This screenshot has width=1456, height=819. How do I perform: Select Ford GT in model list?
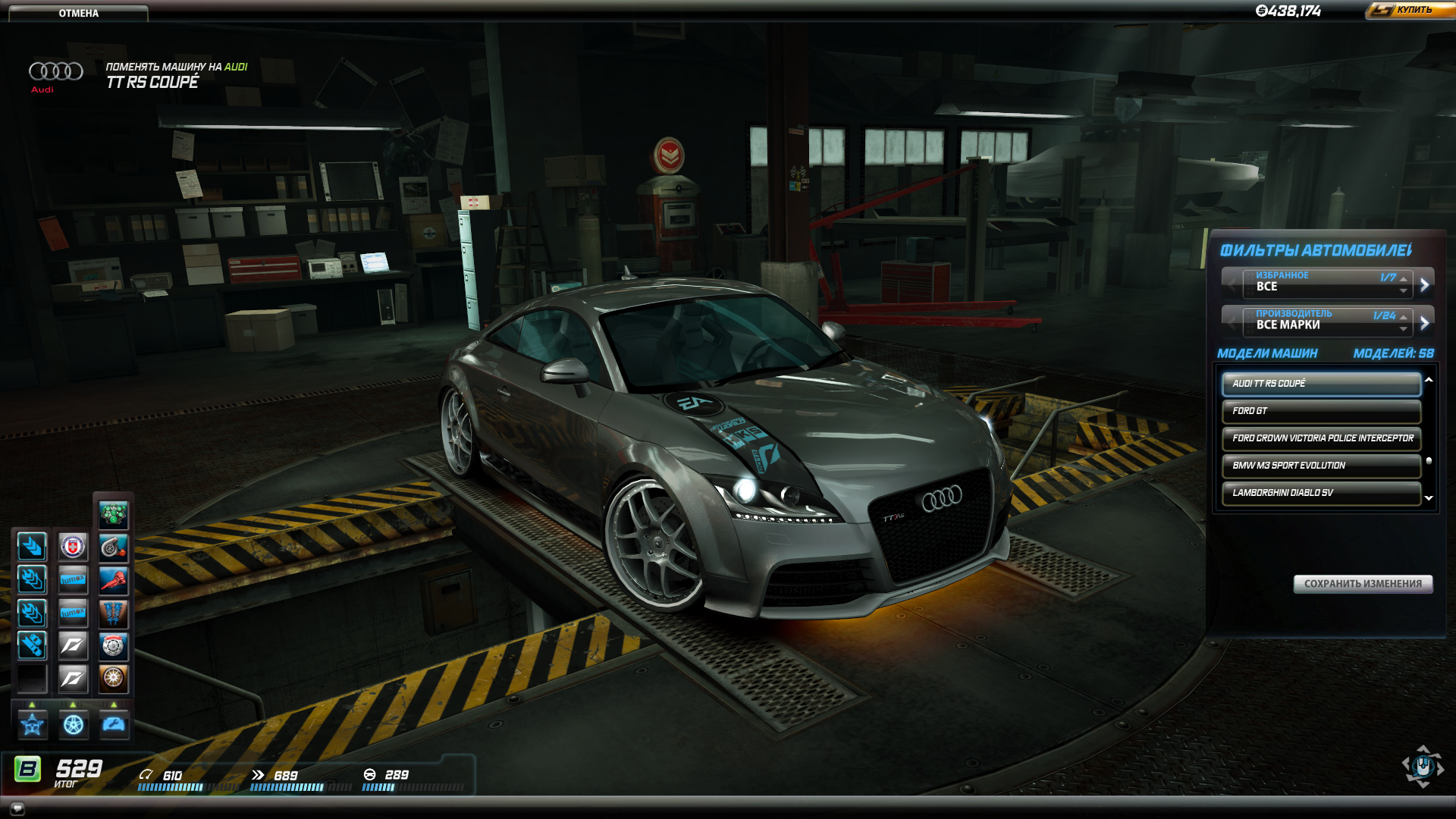click(1321, 411)
